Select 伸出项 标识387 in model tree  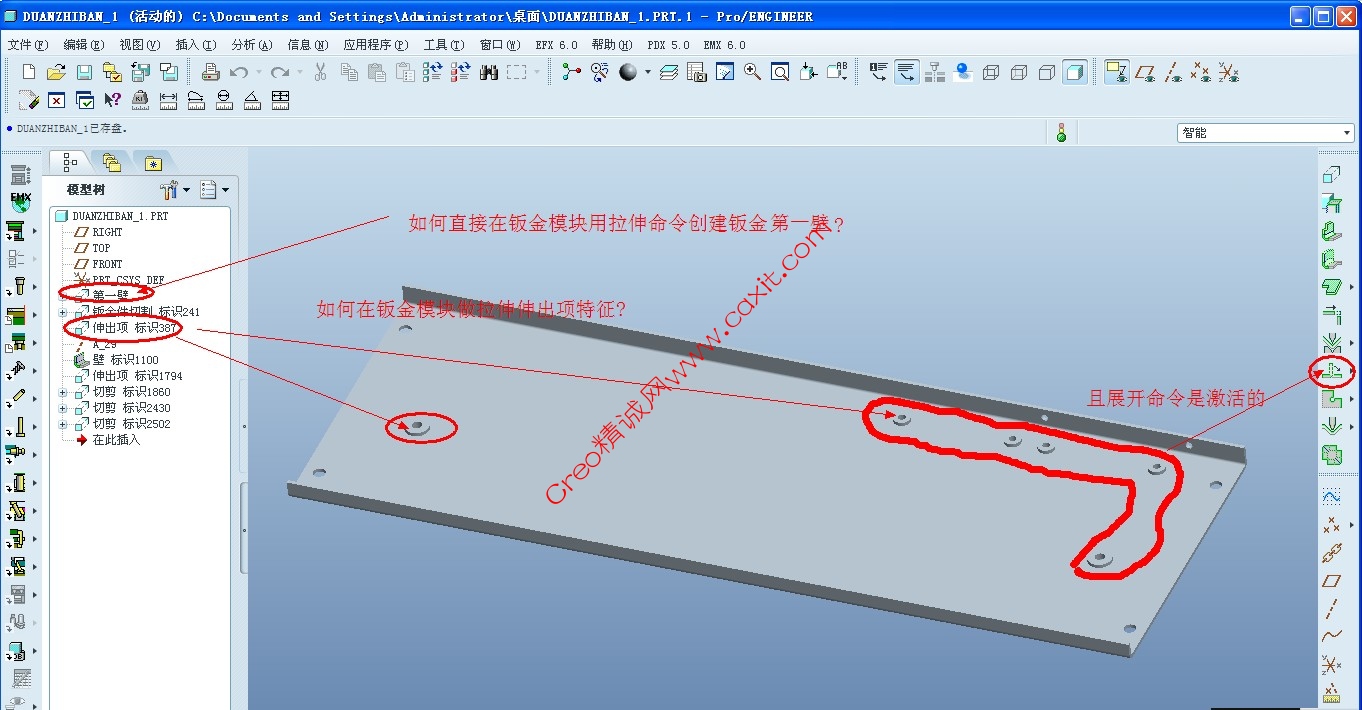[133, 328]
